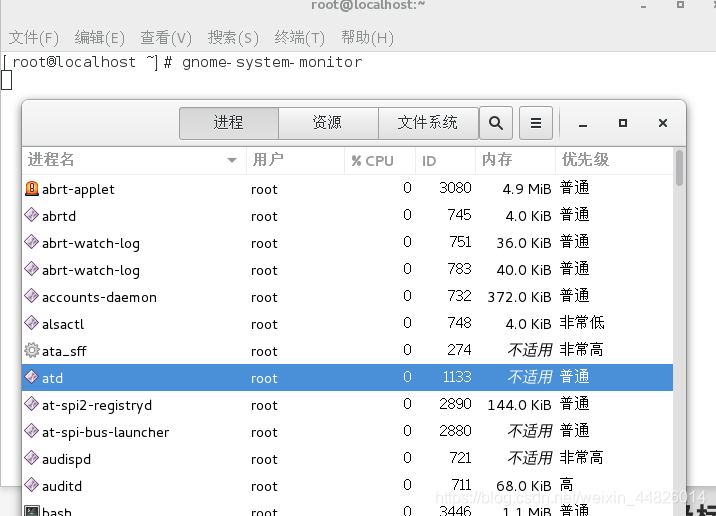Click the ata_sff gear icon
The height and width of the screenshot is (516, 716).
(x=32, y=350)
